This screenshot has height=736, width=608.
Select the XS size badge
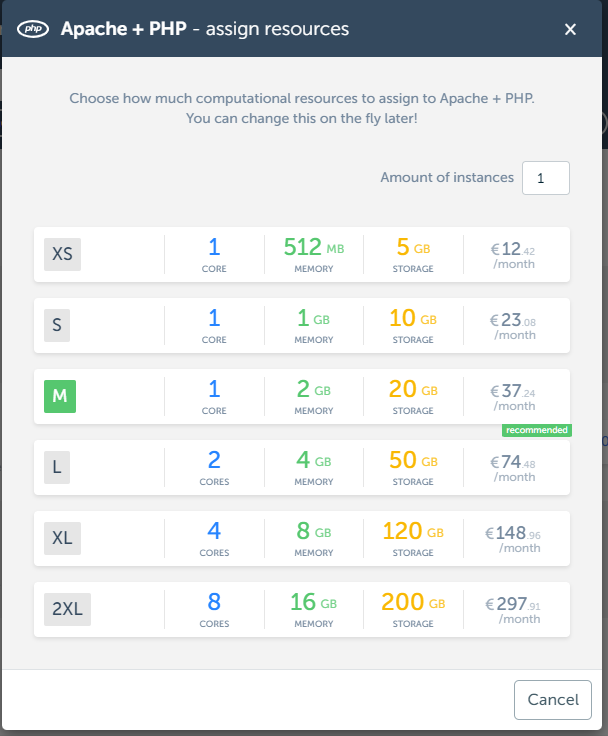[62, 254]
